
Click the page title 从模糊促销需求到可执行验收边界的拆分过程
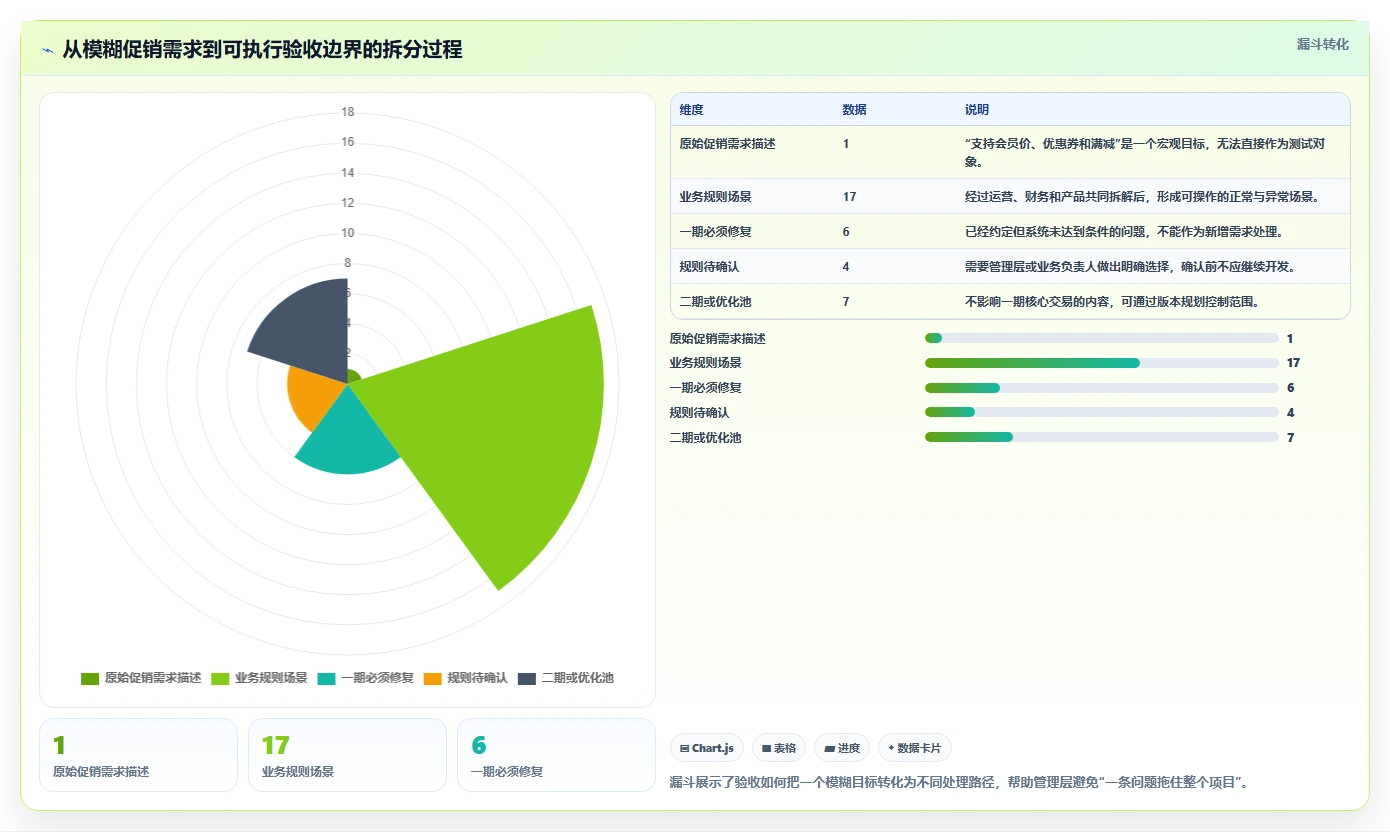[262, 50]
